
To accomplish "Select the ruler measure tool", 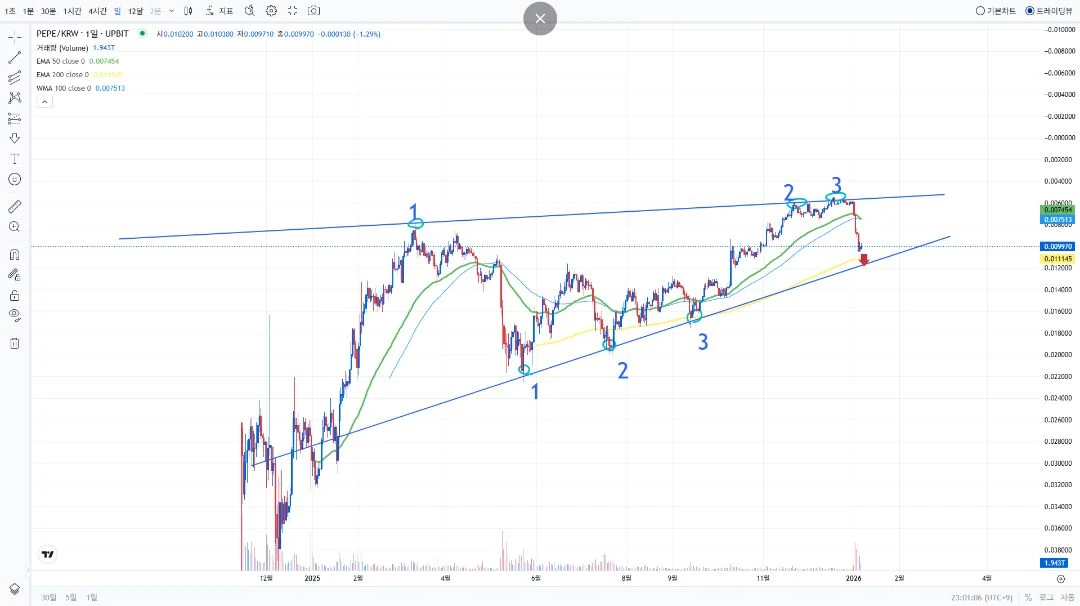I will click(x=14, y=206).
